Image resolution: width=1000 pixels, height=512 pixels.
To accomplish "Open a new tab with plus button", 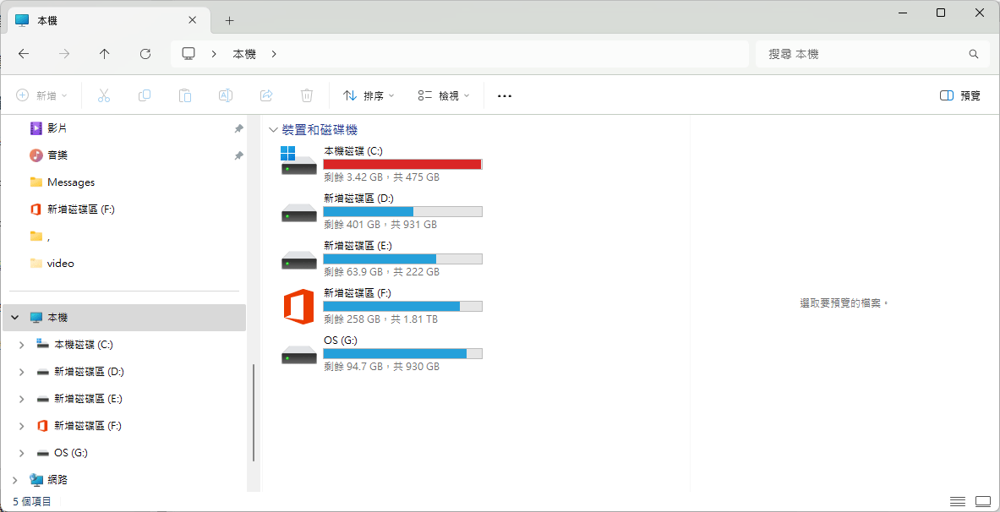I will 229,20.
